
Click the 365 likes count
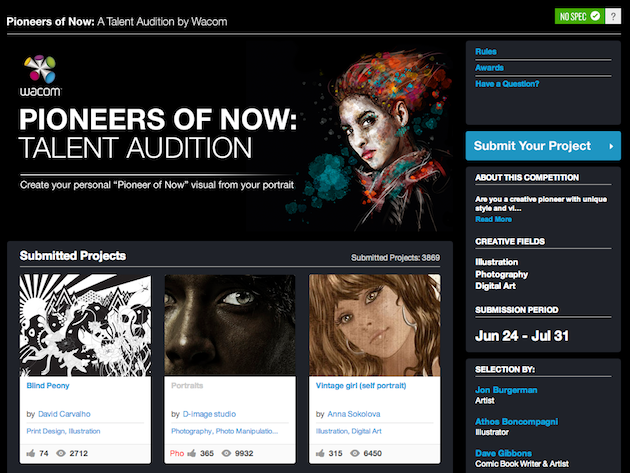tap(207, 453)
